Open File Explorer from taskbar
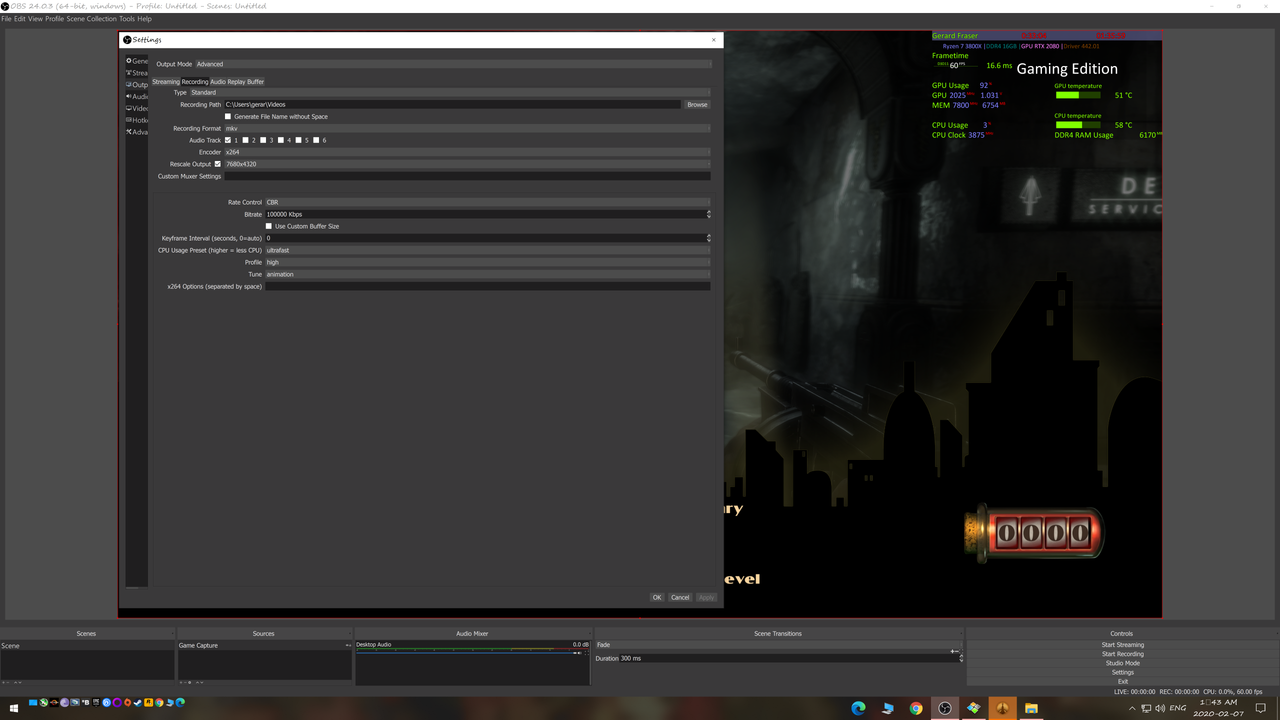Screen dimensions: 1280x720 [x=1031, y=708]
